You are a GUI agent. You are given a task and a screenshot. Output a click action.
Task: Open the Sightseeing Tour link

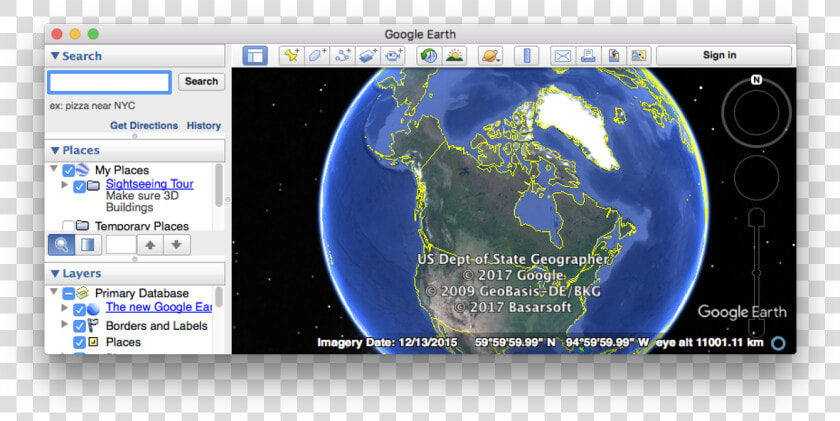(x=149, y=184)
